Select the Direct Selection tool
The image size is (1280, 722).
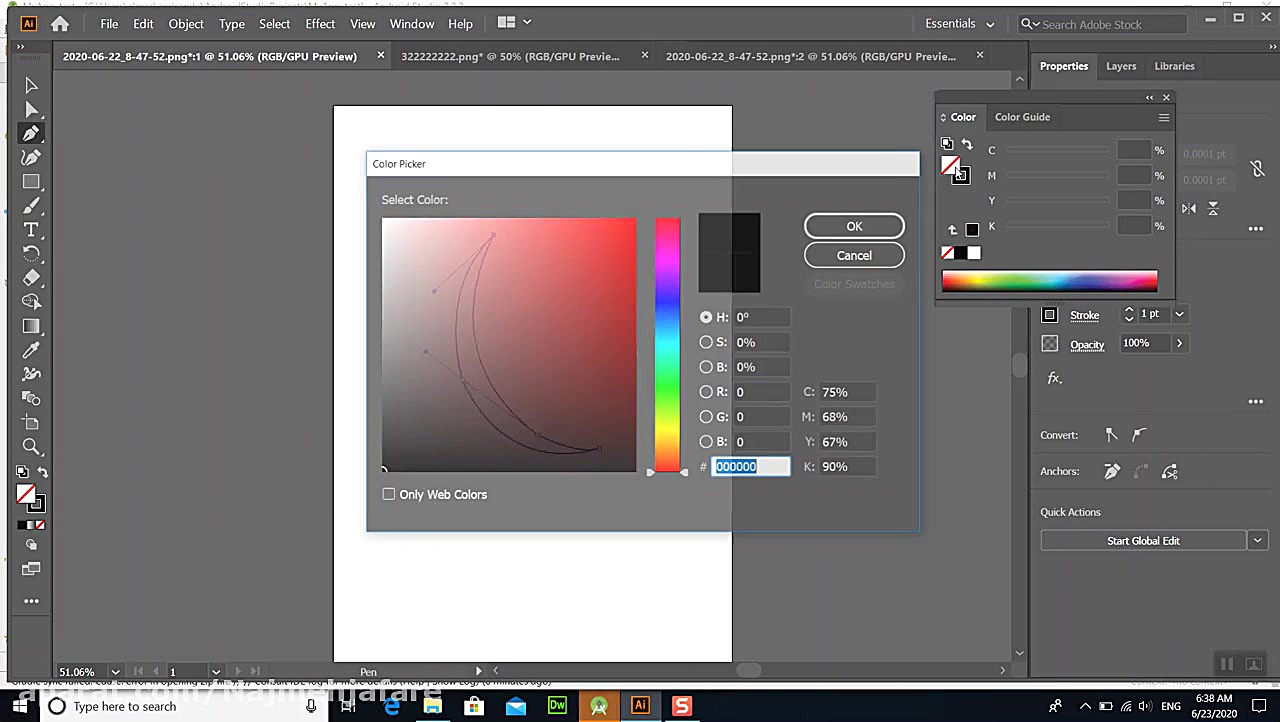31,109
